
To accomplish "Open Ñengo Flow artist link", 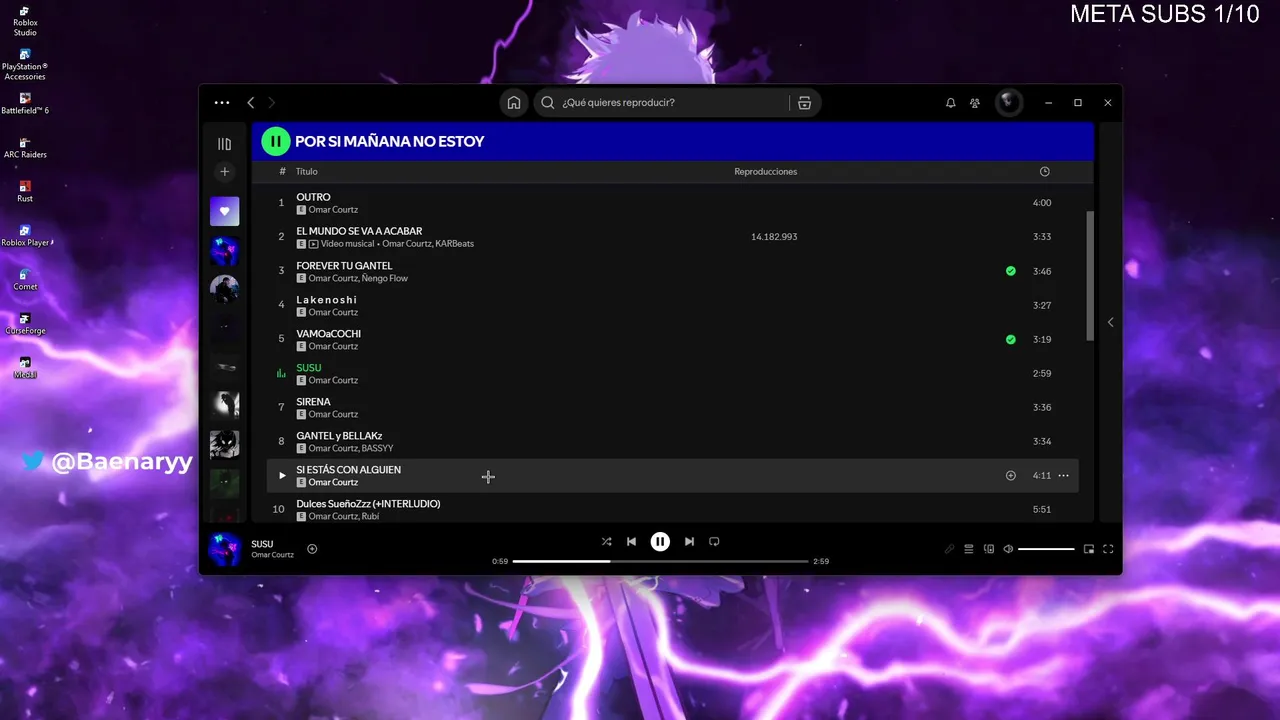I will point(384,278).
